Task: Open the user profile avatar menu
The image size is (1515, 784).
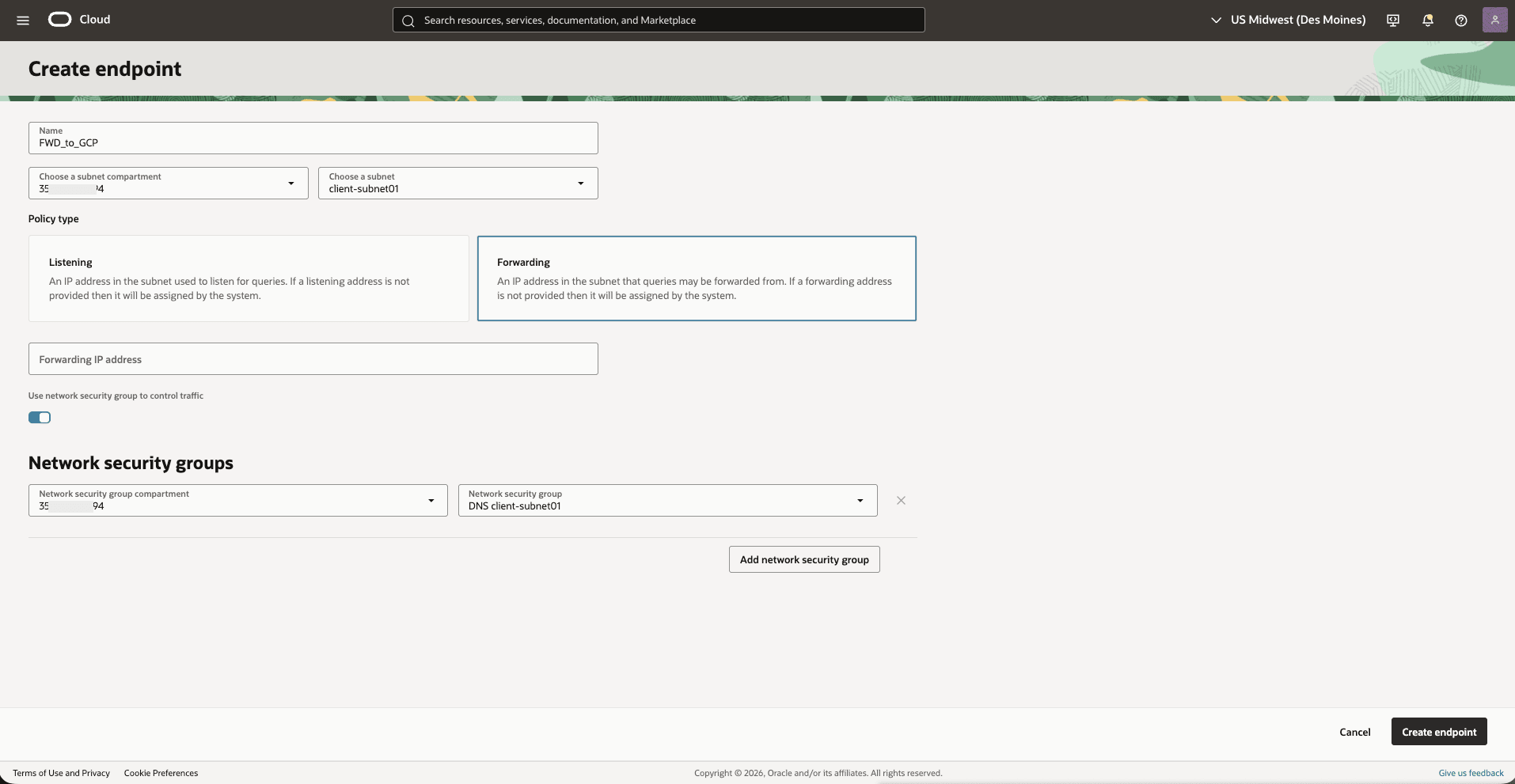Action: [x=1495, y=20]
